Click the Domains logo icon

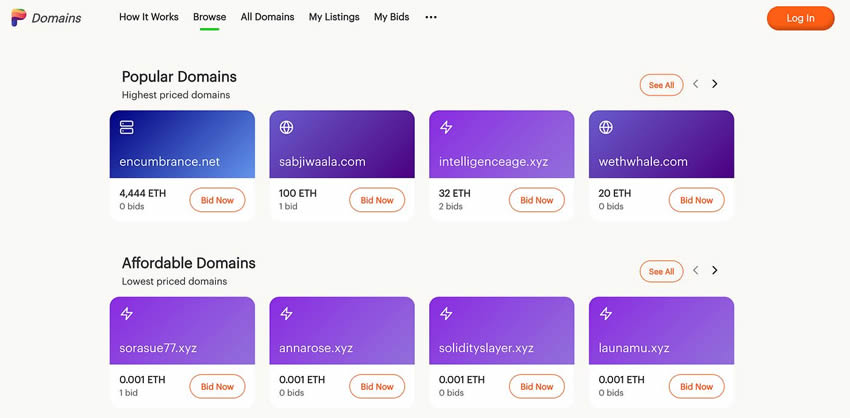click(x=18, y=17)
